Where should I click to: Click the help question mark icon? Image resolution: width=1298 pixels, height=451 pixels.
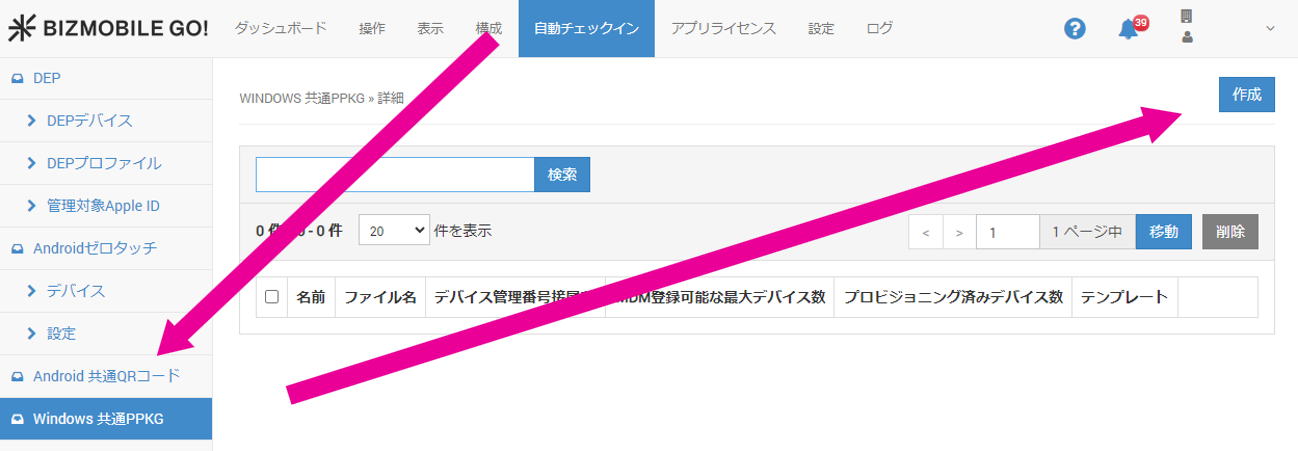[1074, 29]
